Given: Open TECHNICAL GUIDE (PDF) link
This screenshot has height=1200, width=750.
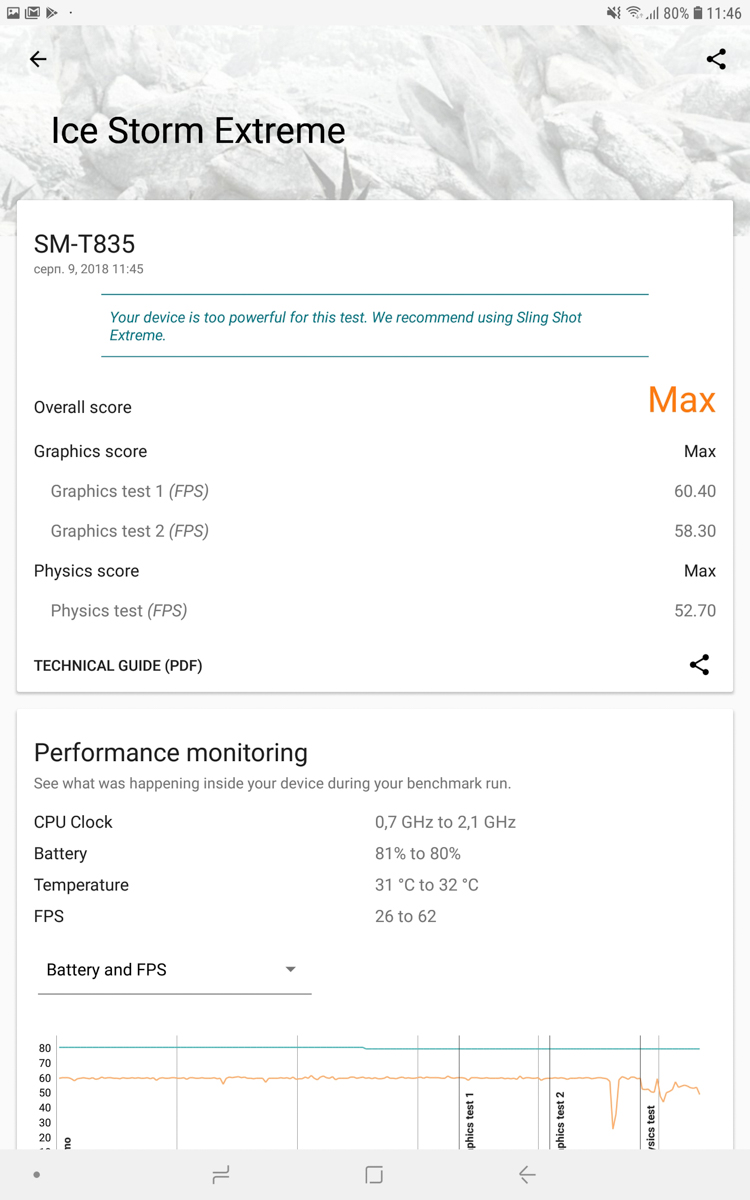Looking at the screenshot, I should pyautogui.click(x=118, y=665).
